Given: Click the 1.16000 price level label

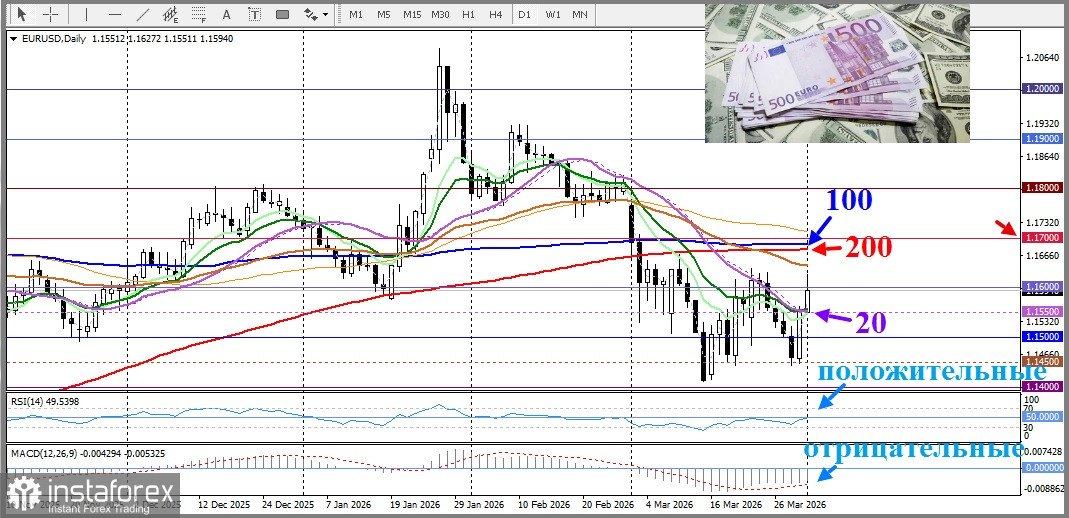Looking at the screenshot, I should [x=1042, y=287].
